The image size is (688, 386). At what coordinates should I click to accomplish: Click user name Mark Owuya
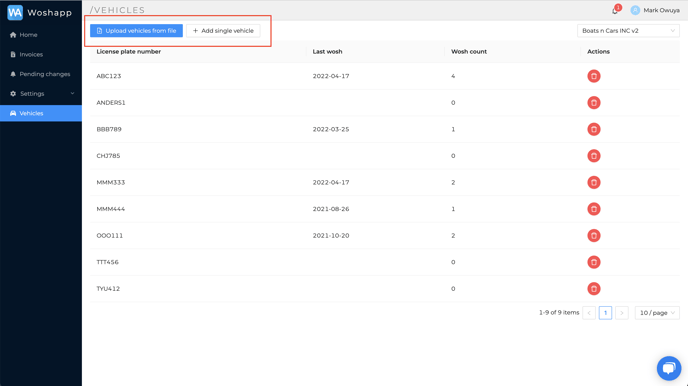[661, 10]
